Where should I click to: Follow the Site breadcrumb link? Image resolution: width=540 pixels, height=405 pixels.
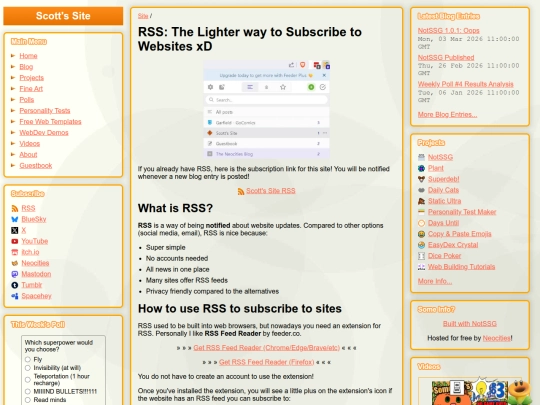(x=143, y=16)
